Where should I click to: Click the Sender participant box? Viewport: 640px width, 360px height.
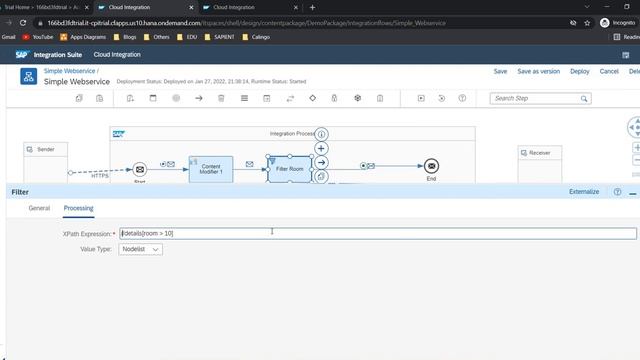46,163
